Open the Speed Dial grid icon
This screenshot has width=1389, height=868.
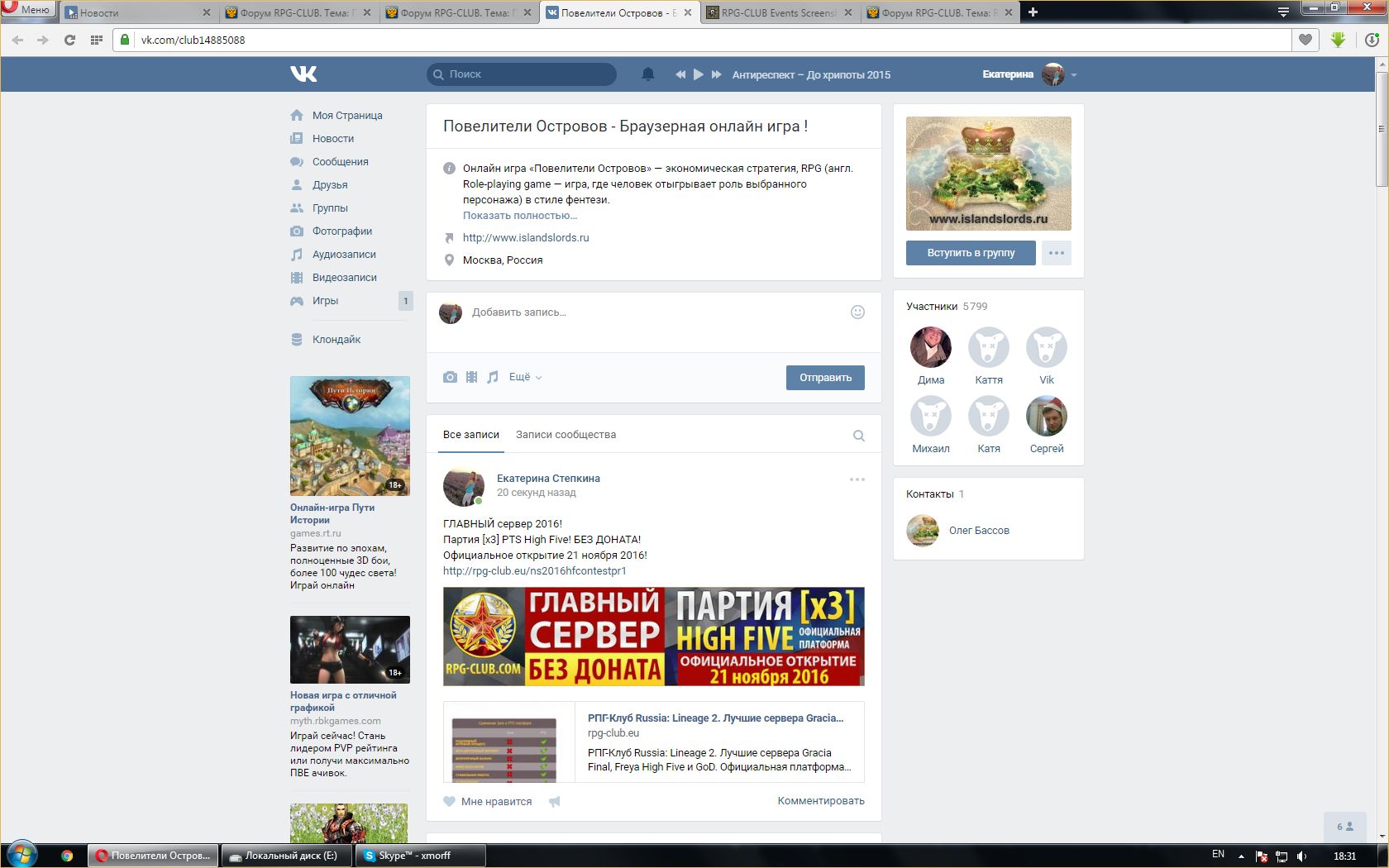(97, 40)
